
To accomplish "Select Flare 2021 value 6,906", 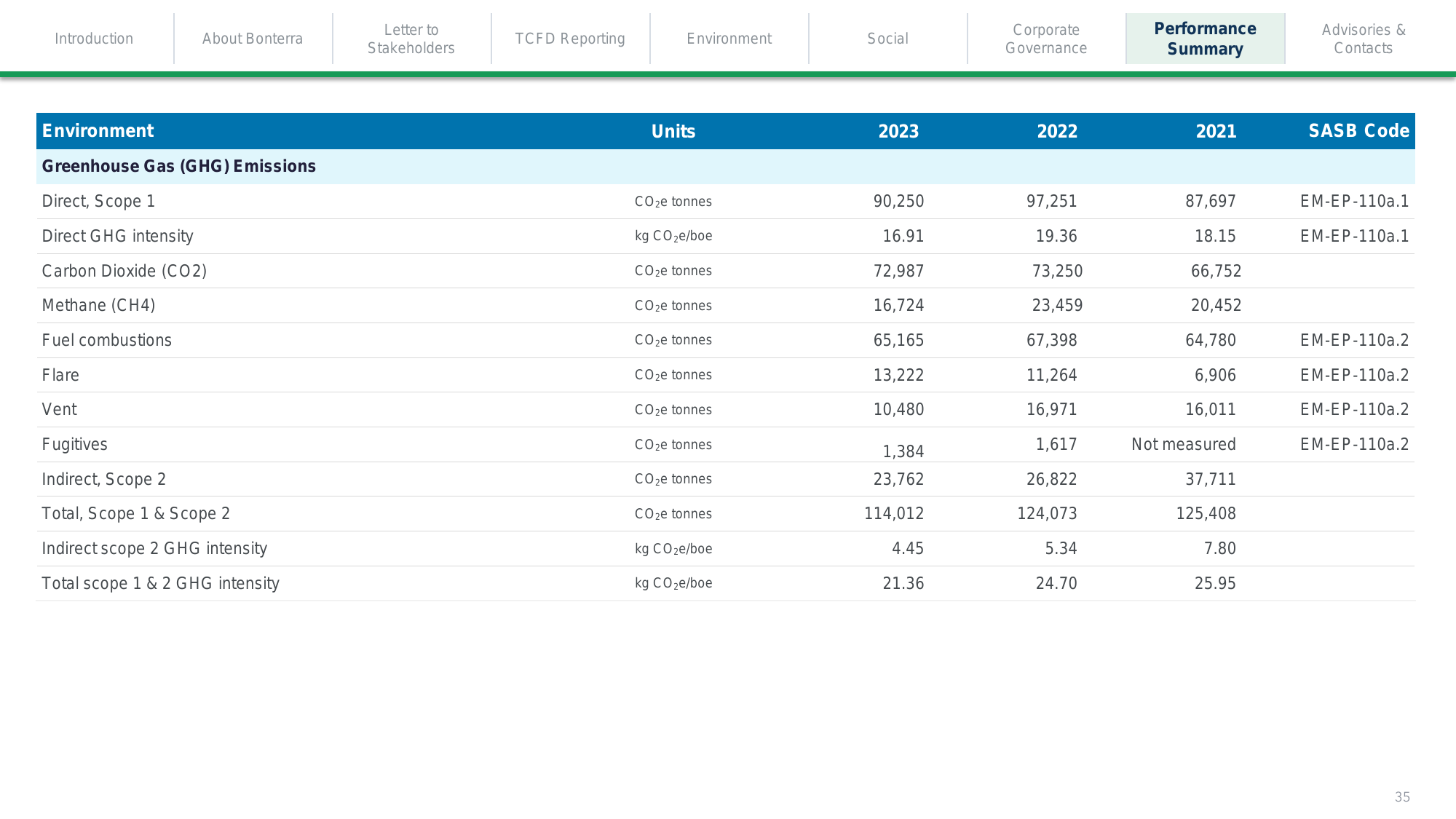I will pyautogui.click(x=1215, y=375).
